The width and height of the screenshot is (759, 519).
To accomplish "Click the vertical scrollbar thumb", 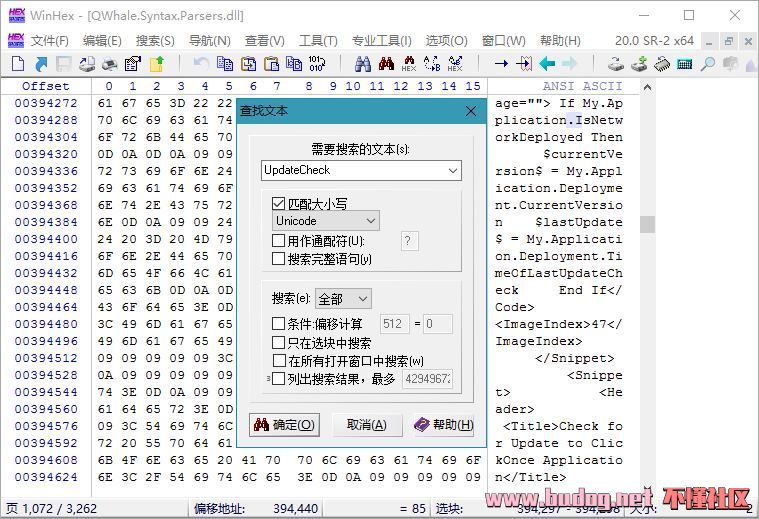I will coord(647,224).
